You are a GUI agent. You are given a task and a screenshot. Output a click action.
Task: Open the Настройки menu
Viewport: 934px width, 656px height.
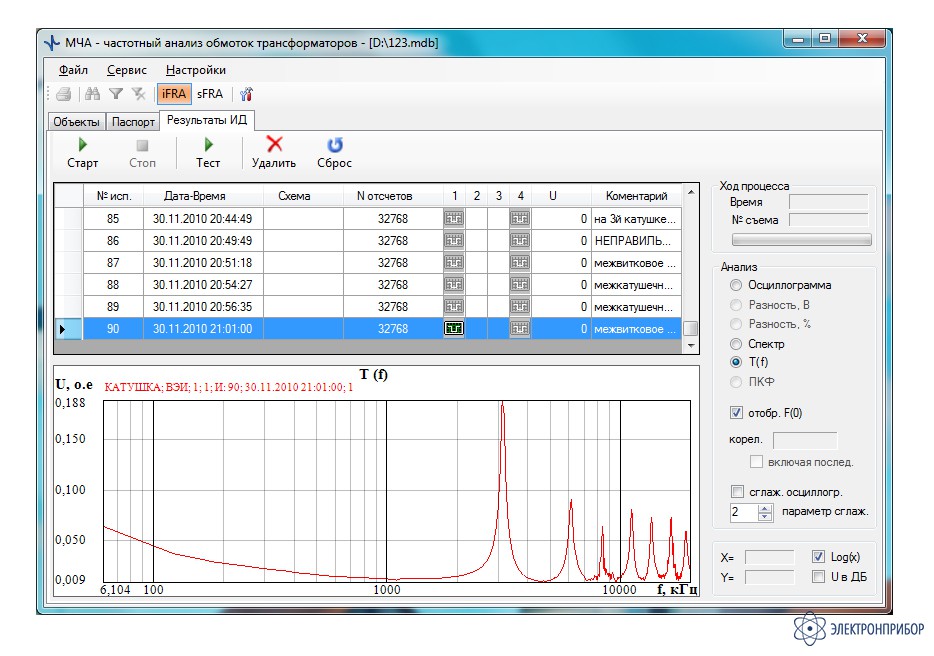(196, 70)
